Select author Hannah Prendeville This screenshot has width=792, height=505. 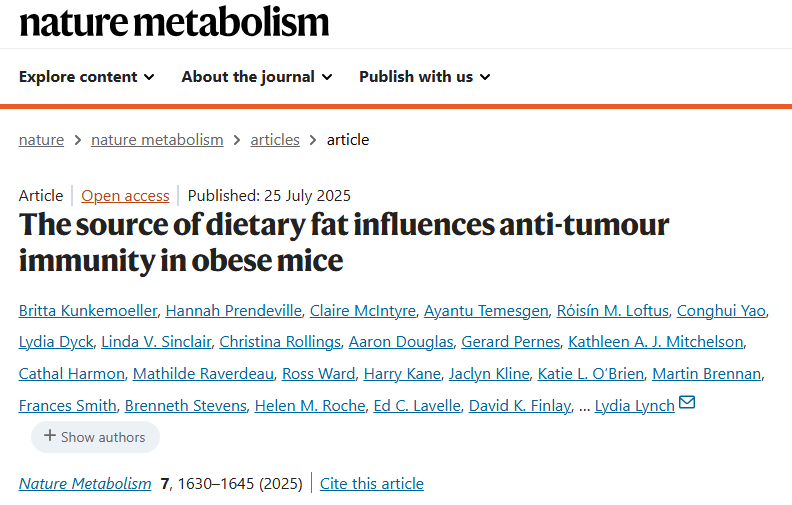tap(232, 311)
